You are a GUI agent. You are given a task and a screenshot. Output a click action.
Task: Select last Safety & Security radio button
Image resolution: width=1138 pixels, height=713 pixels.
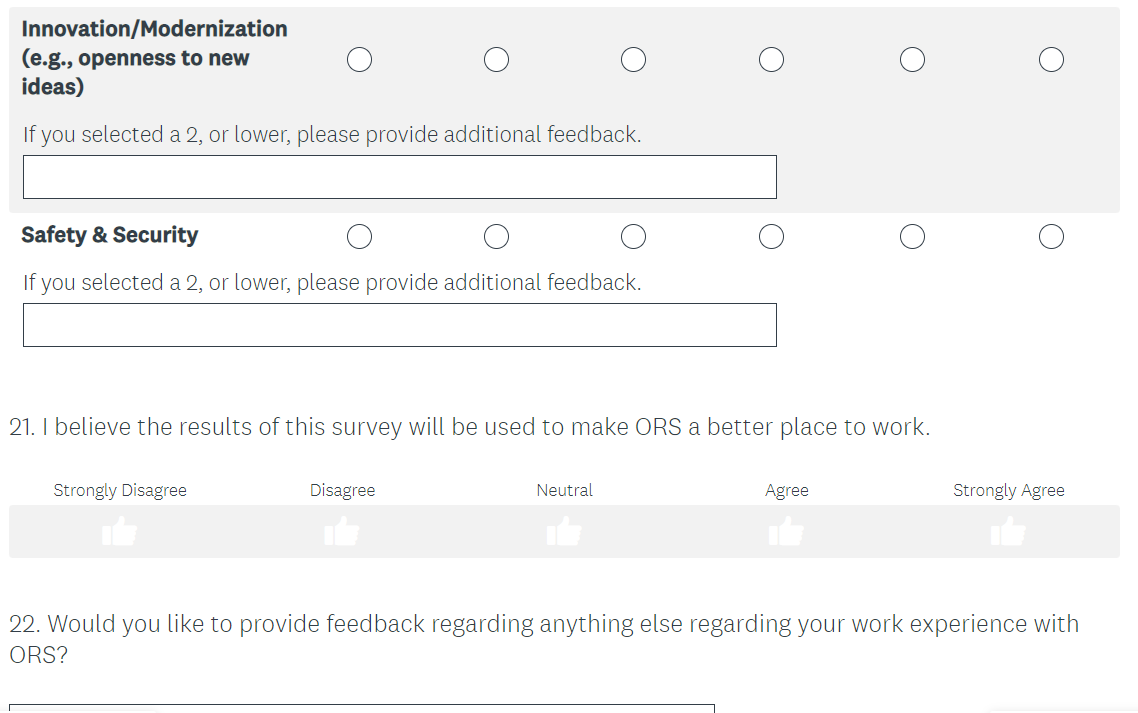(x=1051, y=237)
